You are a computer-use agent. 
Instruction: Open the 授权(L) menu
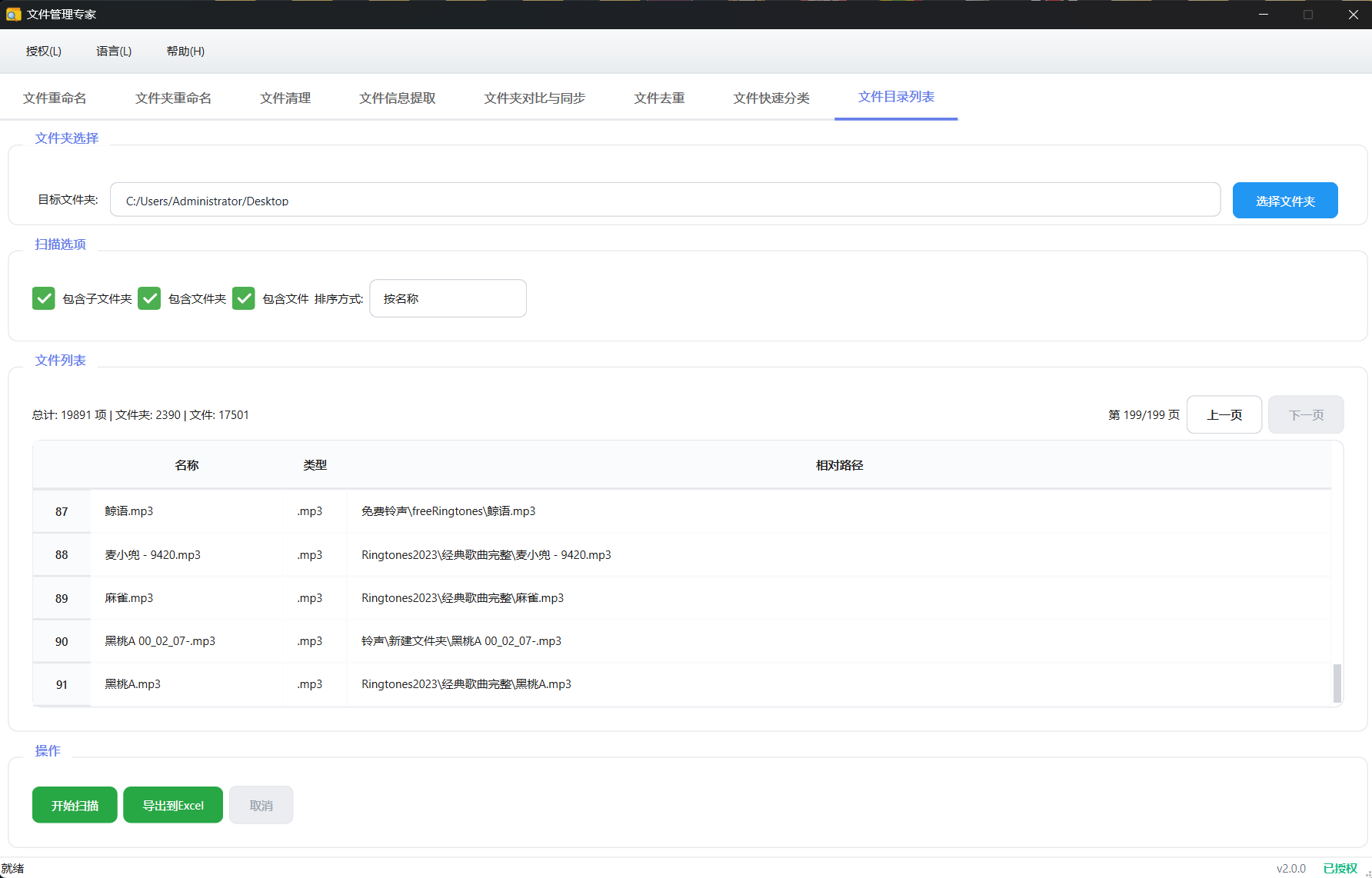(x=43, y=52)
